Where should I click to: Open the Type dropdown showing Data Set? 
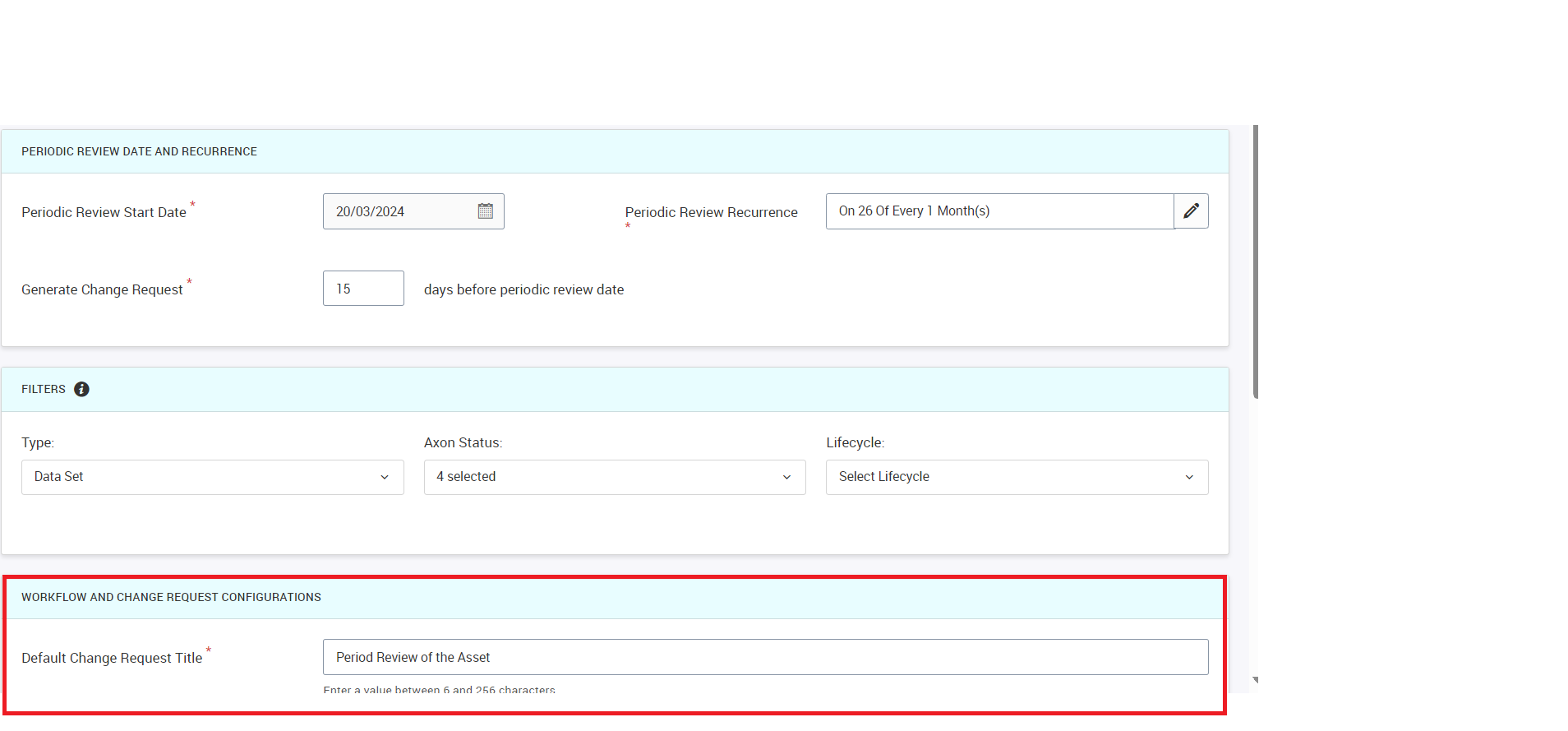(x=213, y=477)
